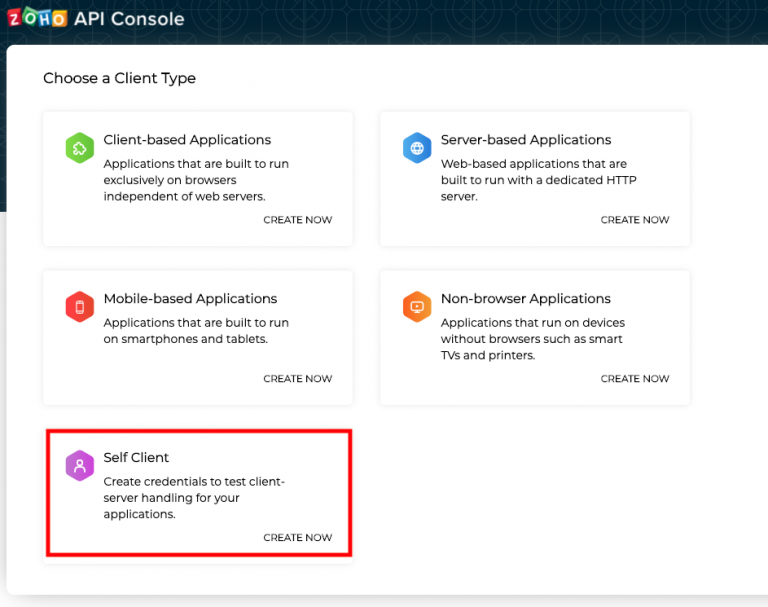Viewport: 768px width, 607px height.
Task: Select the Non-browser Applications title
Action: click(526, 298)
